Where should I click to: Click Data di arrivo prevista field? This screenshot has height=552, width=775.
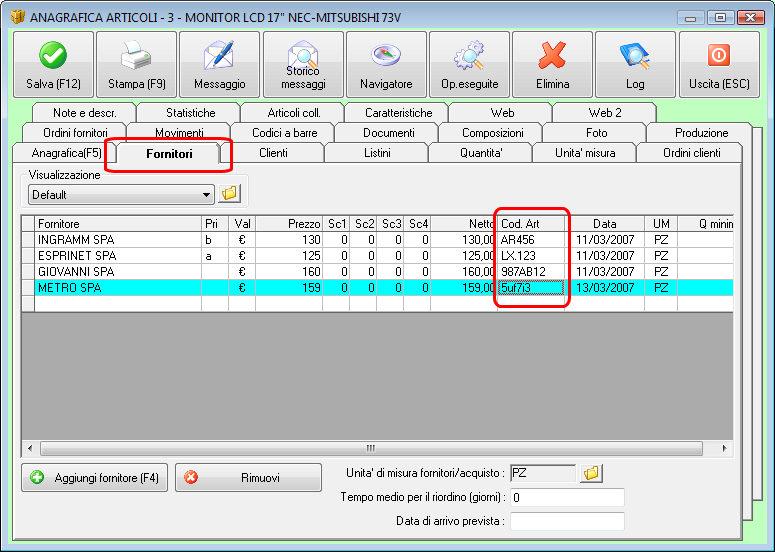(x=567, y=521)
